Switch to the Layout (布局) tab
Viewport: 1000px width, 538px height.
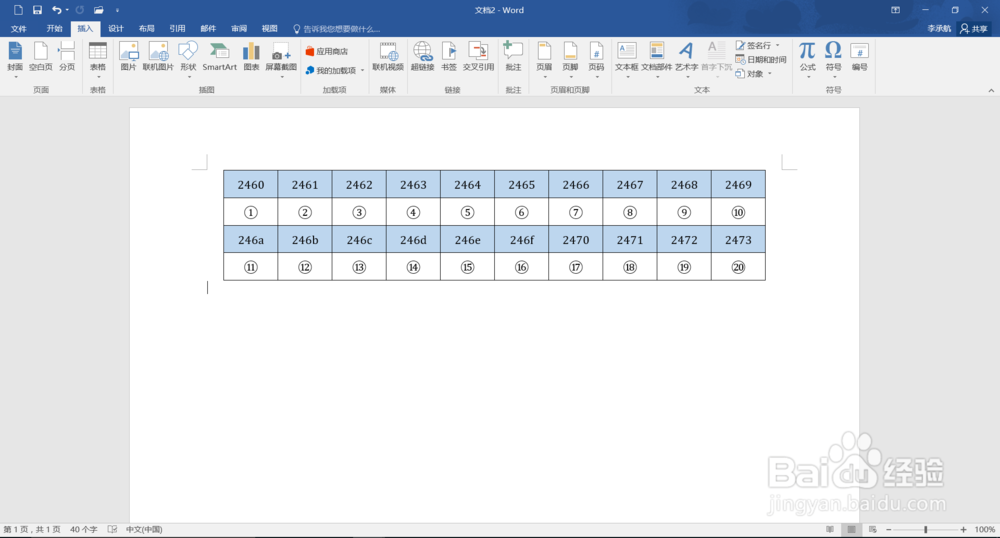[147, 29]
